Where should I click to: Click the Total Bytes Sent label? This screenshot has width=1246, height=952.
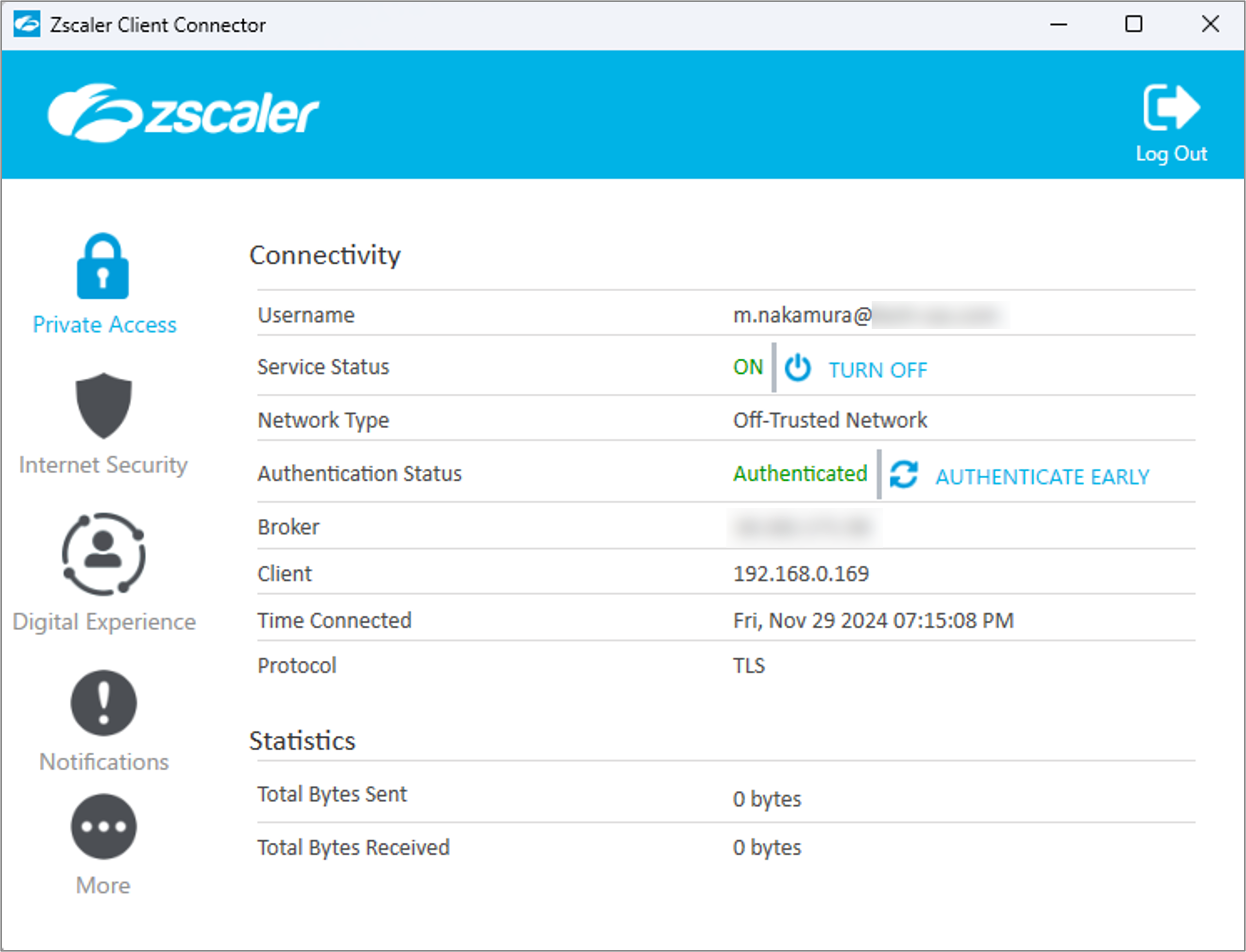pyautogui.click(x=332, y=795)
